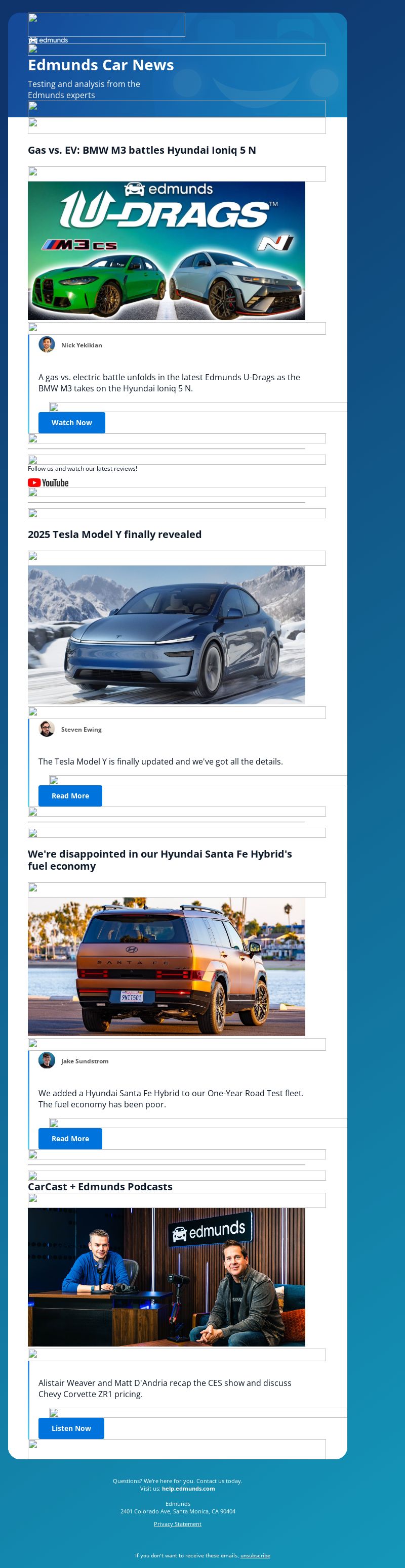The width and height of the screenshot is (405, 1568).
Task: Click Nick Yekikian's author avatar
Action: coord(47,344)
